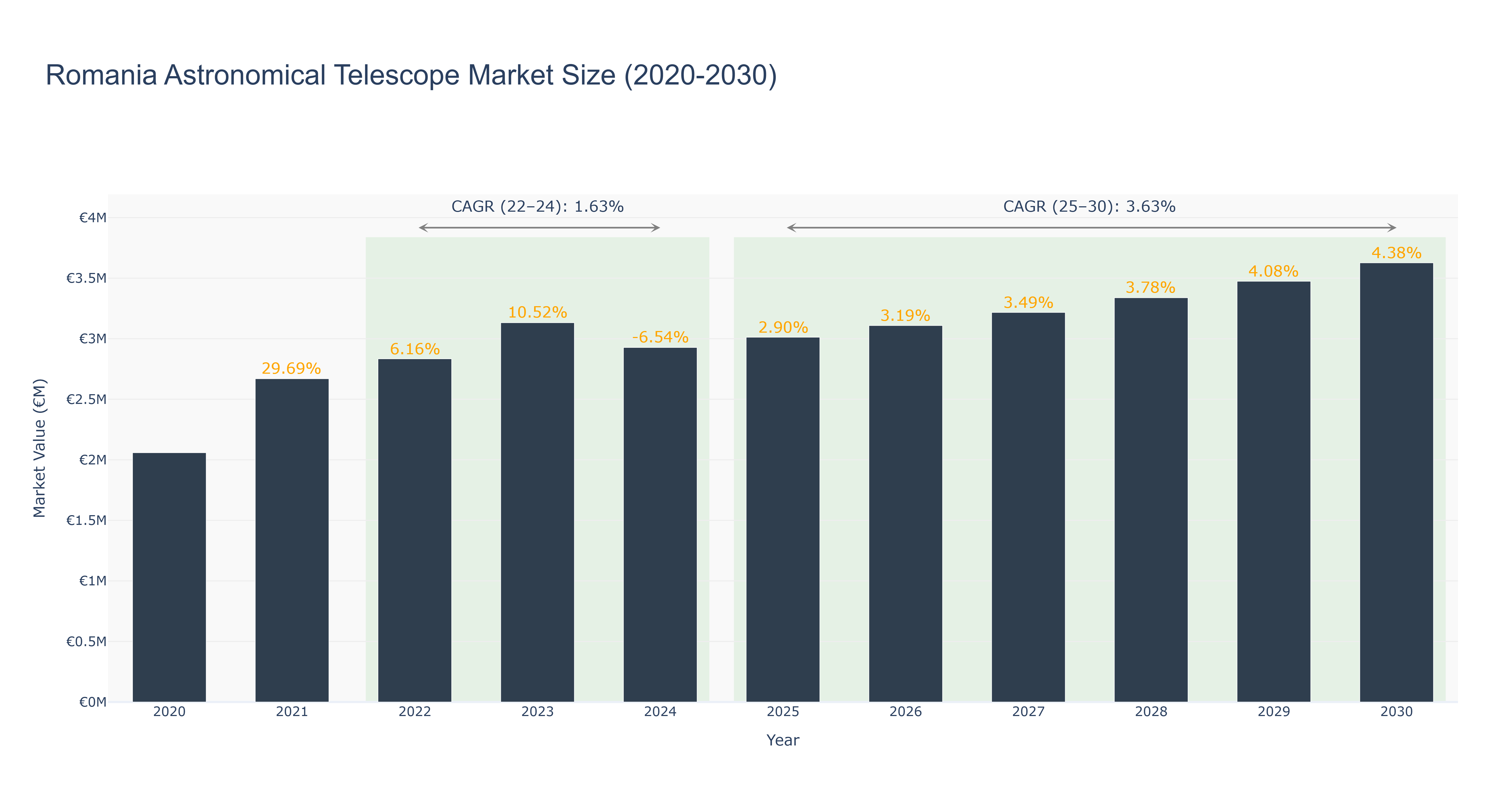Click the 6.16% growth label
1512x810 pixels.
pos(414,349)
